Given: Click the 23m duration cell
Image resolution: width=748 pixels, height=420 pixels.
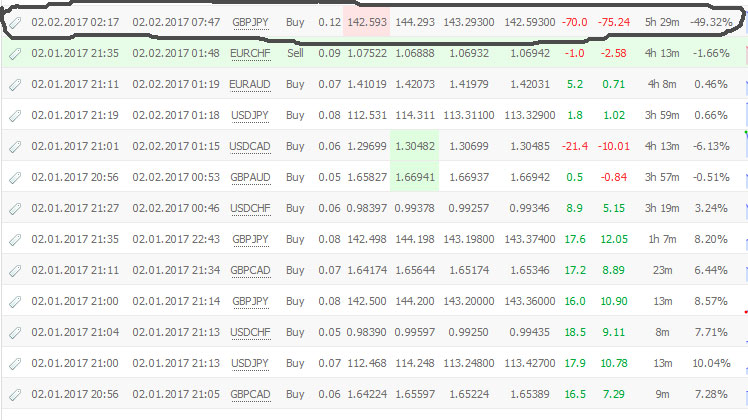Looking at the screenshot, I should click(x=662, y=270).
